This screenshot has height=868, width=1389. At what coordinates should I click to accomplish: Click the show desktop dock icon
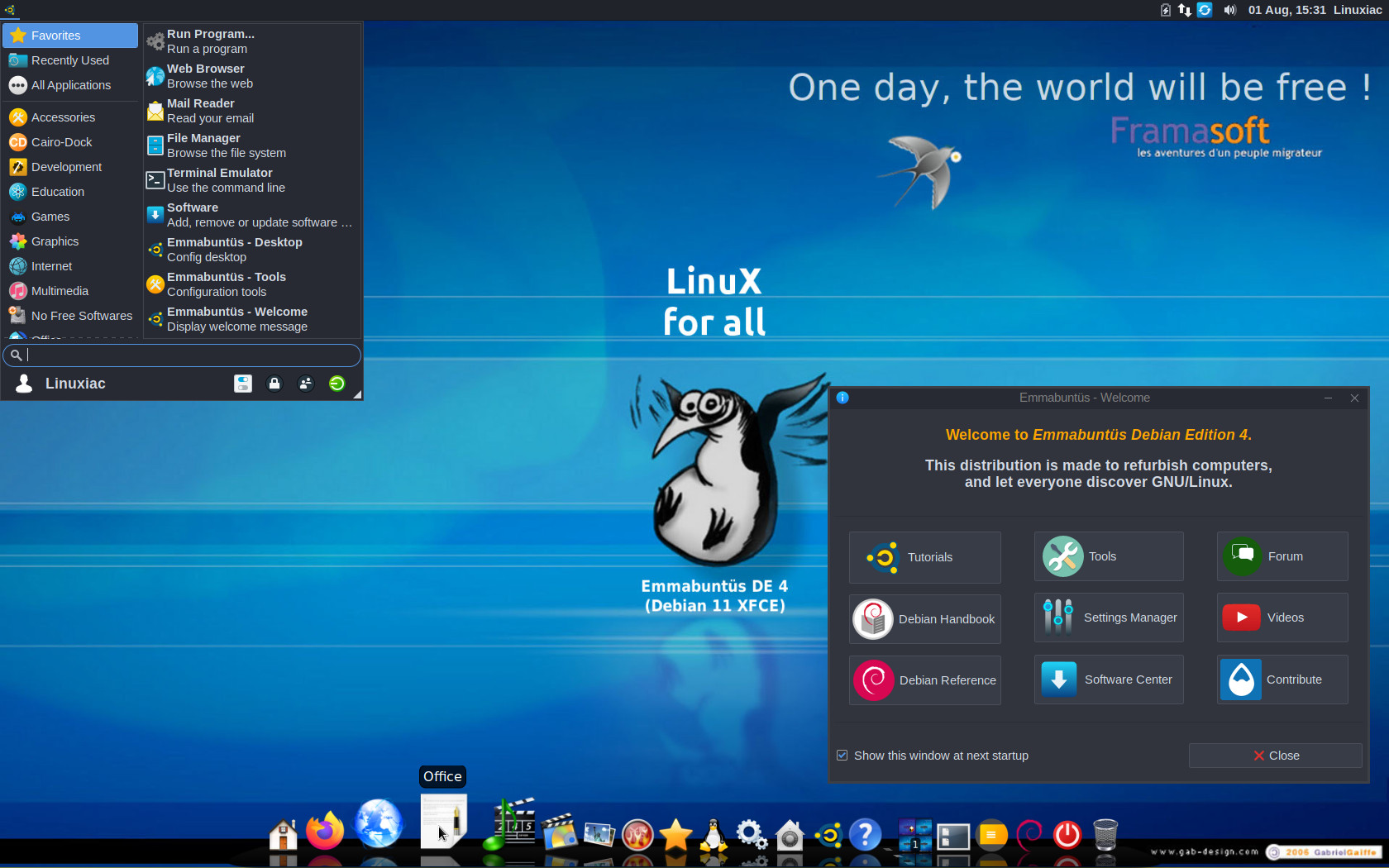click(x=952, y=836)
